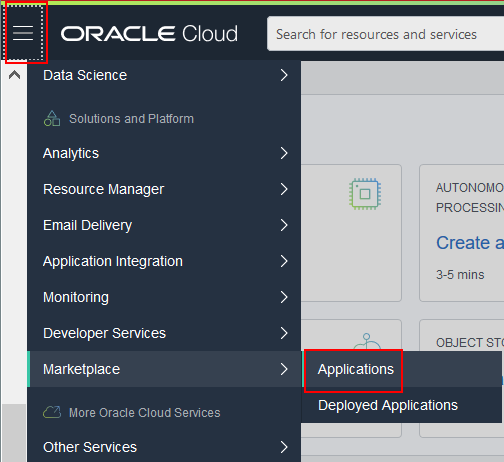
Task: Click the green chip compute icon card
Action: 365,194
